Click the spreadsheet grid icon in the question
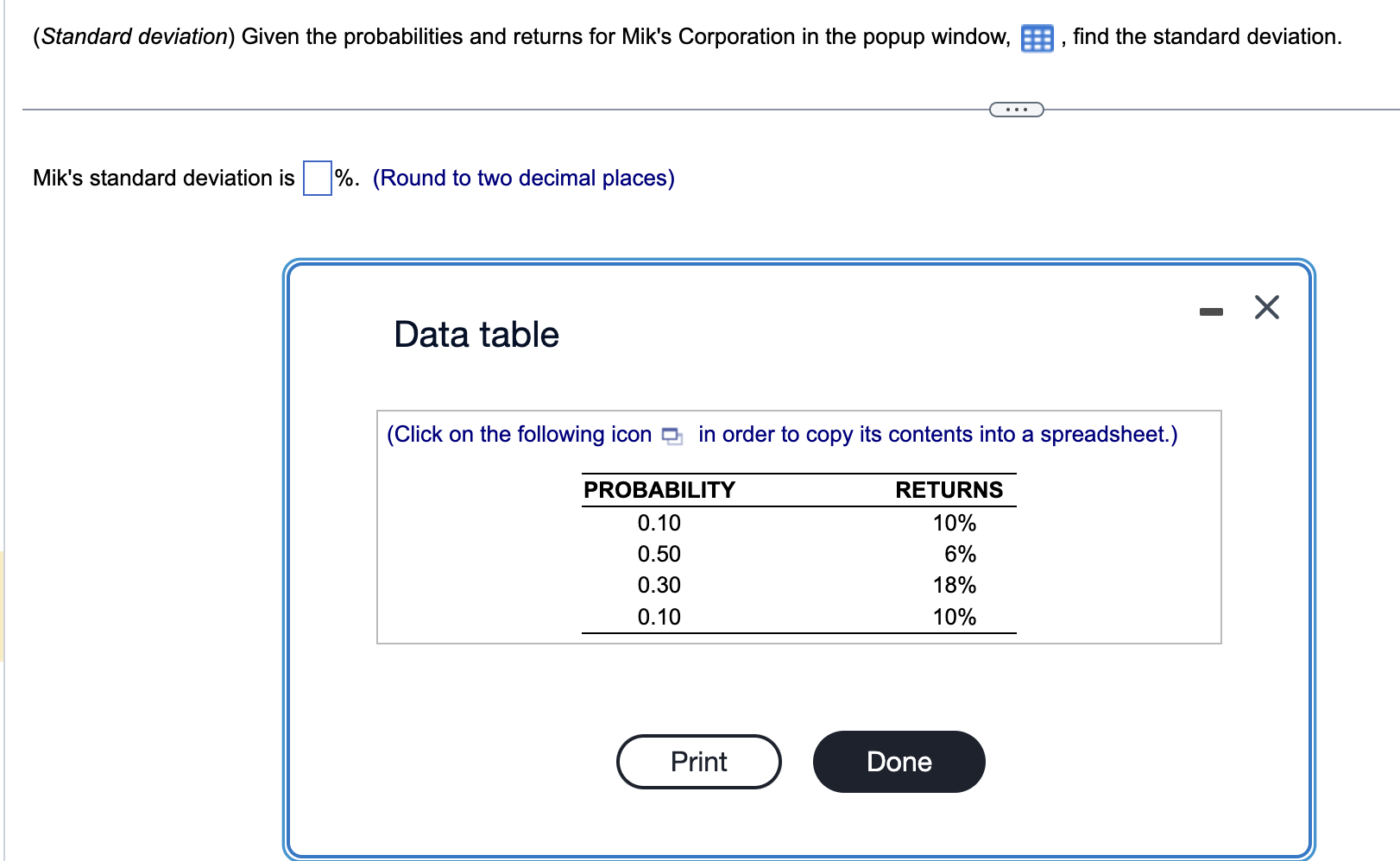This screenshot has height=861, width=1400. [x=1037, y=37]
